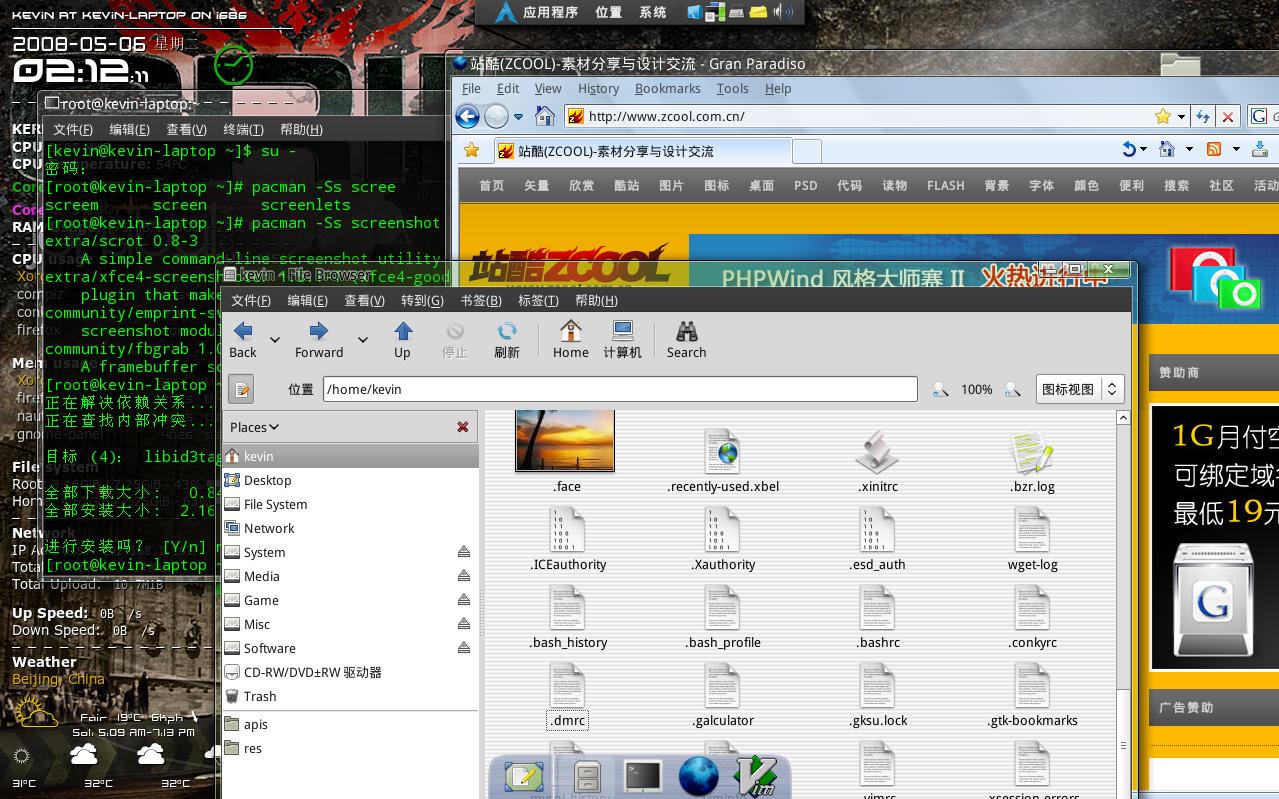Select .recently-used.xbel file icon
The width and height of the screenshot is (1279, 799).
[722, 452]
